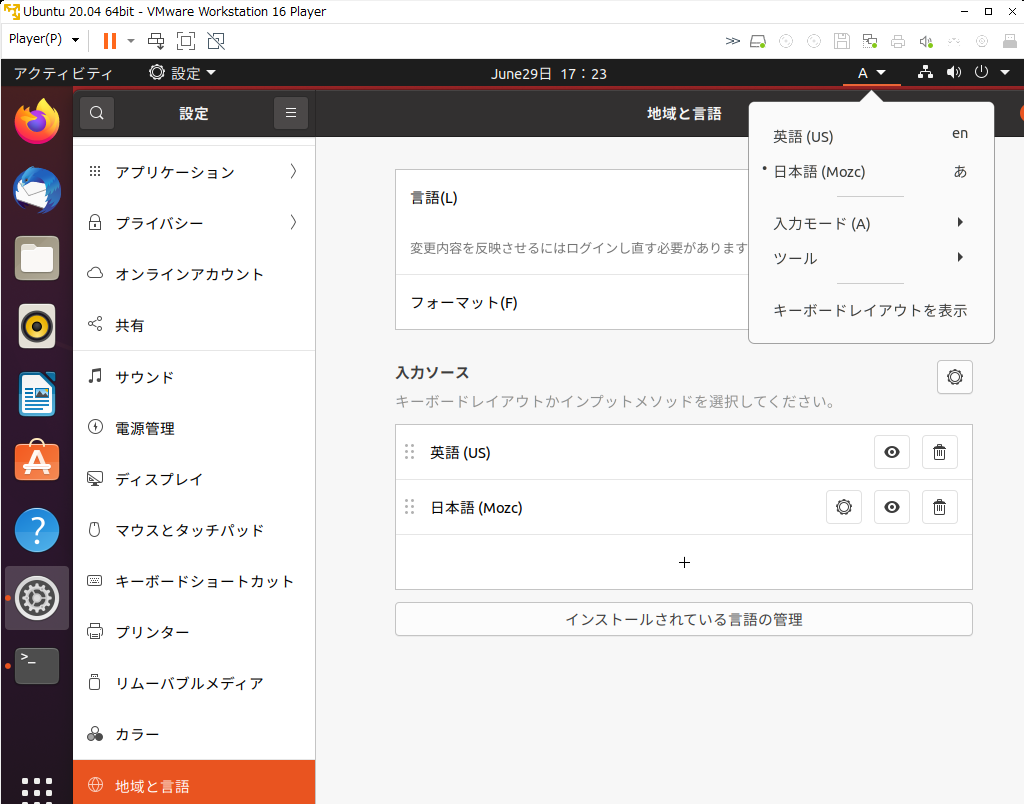Click network icon in top bar

click(x=925, y=72)
